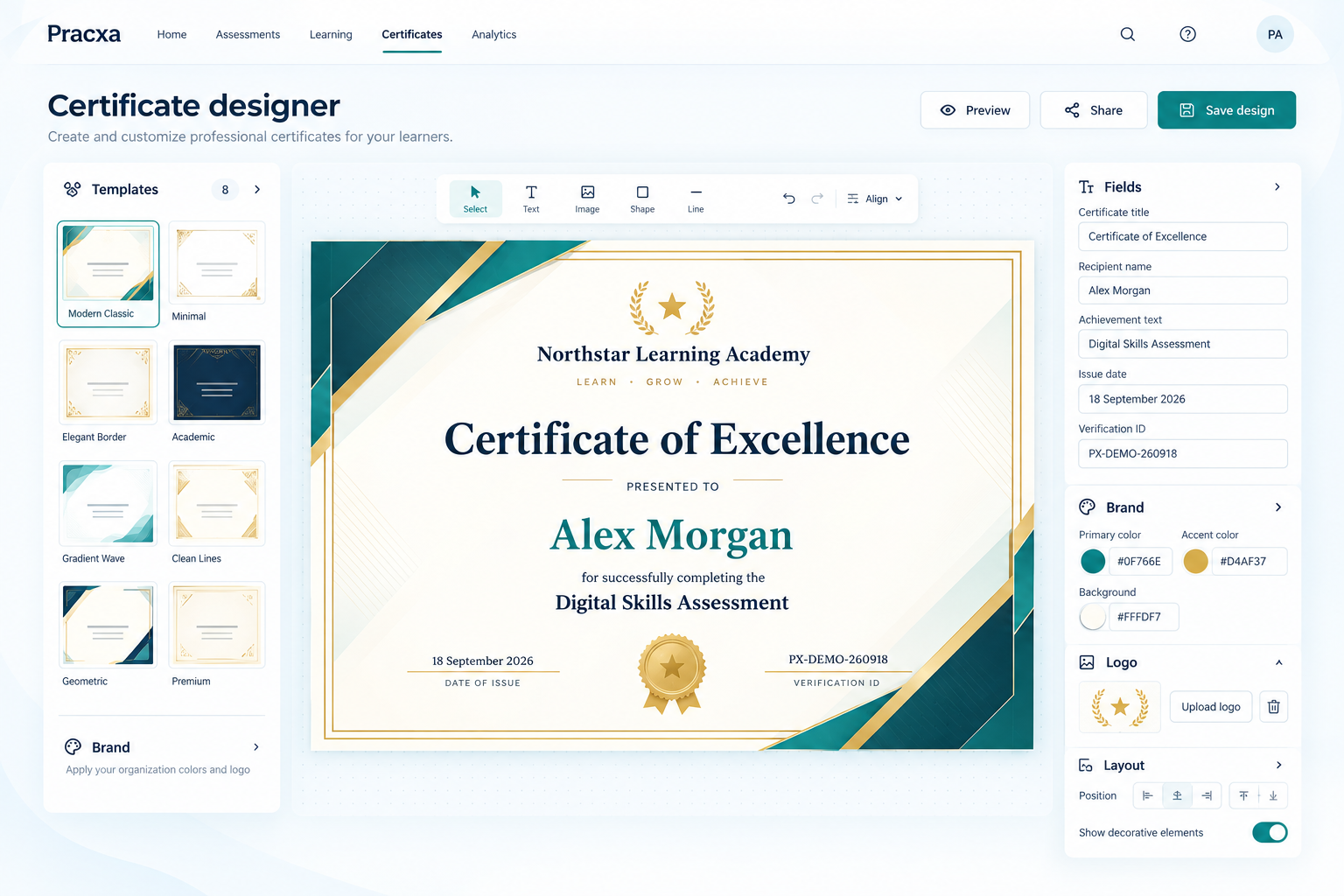
Task: Align position to top
Action: (1243, 795)
